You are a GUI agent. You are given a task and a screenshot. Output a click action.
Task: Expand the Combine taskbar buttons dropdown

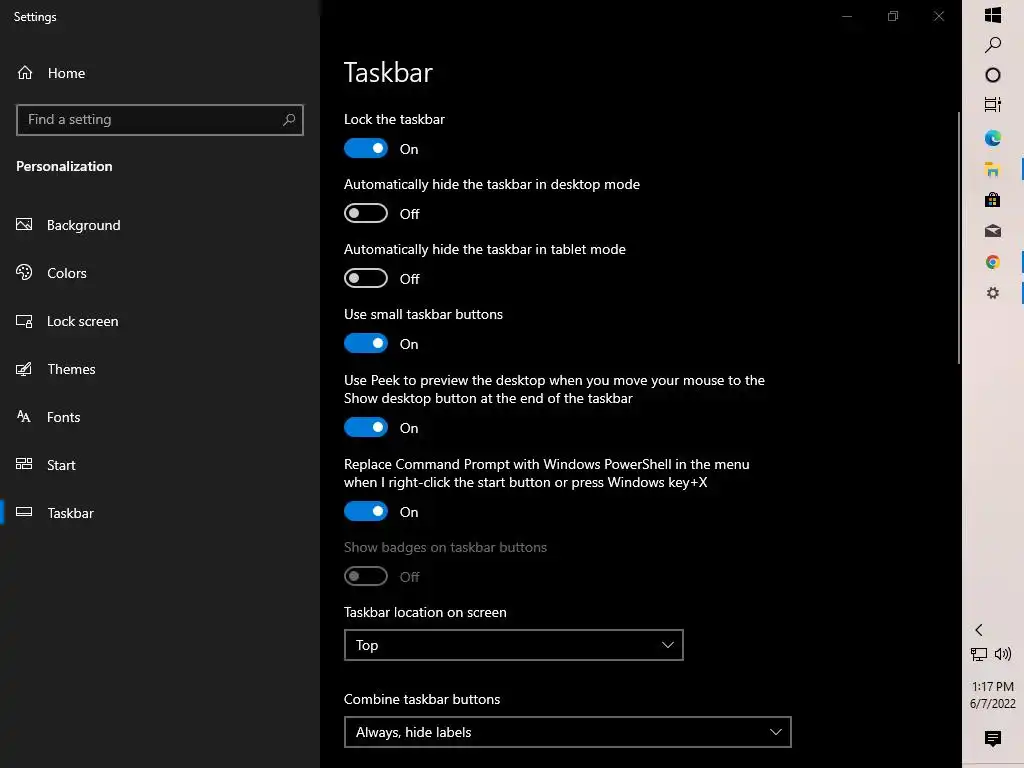567,732
